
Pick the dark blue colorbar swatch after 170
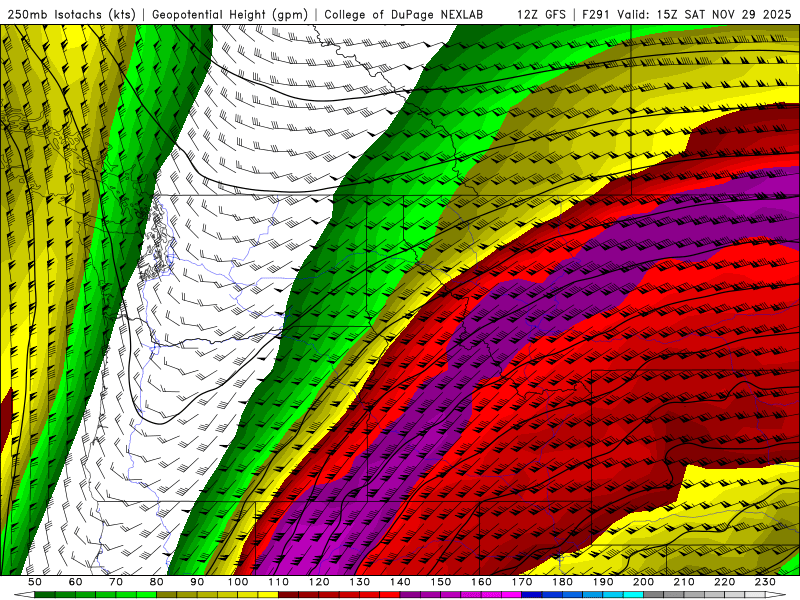(532, 594)
